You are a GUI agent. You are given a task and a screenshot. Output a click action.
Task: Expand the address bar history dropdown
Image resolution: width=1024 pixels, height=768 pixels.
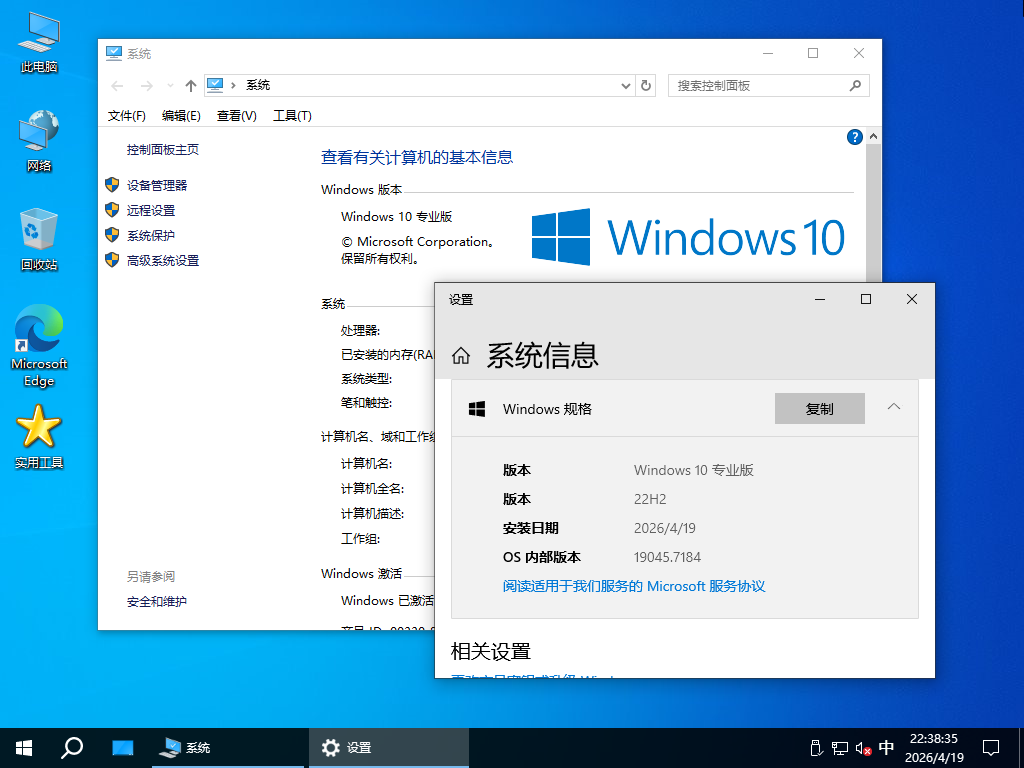pos(625,86)
